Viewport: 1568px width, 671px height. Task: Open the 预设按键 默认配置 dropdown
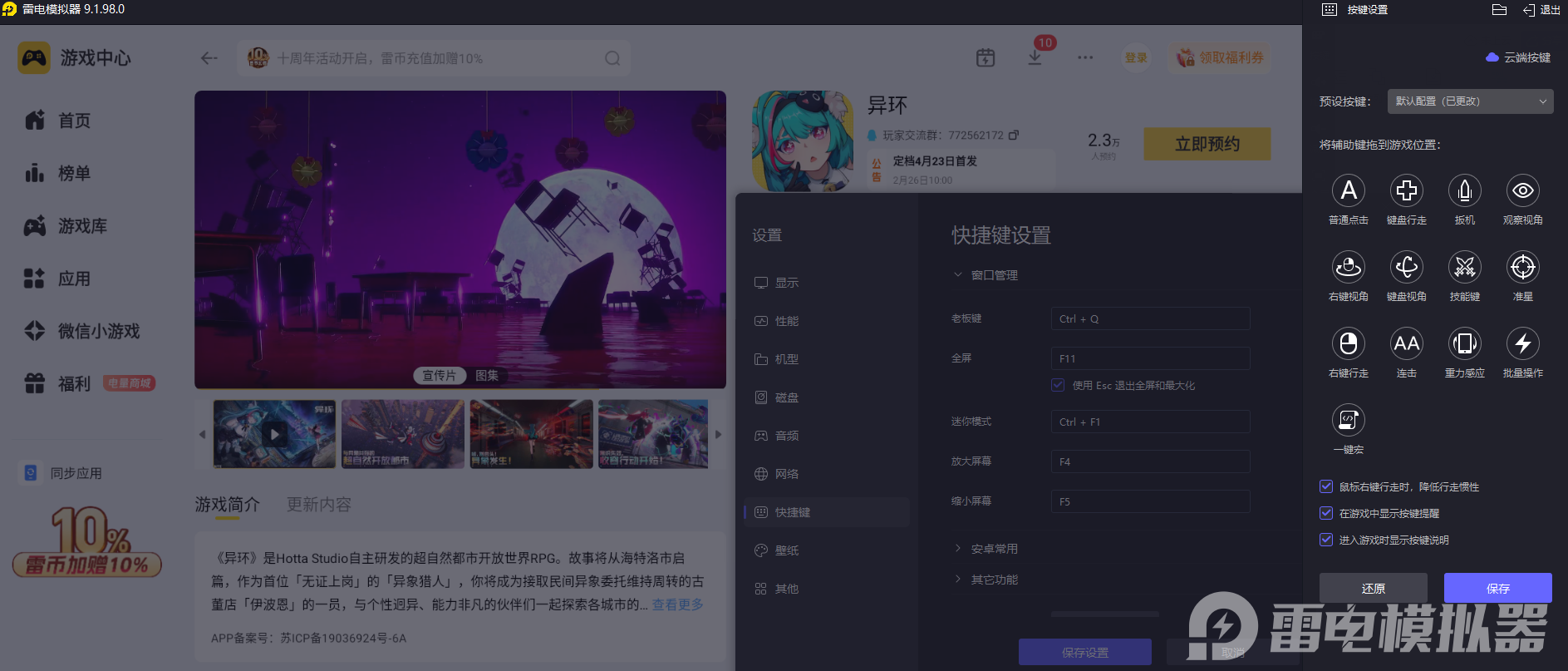pos(1471,101)
